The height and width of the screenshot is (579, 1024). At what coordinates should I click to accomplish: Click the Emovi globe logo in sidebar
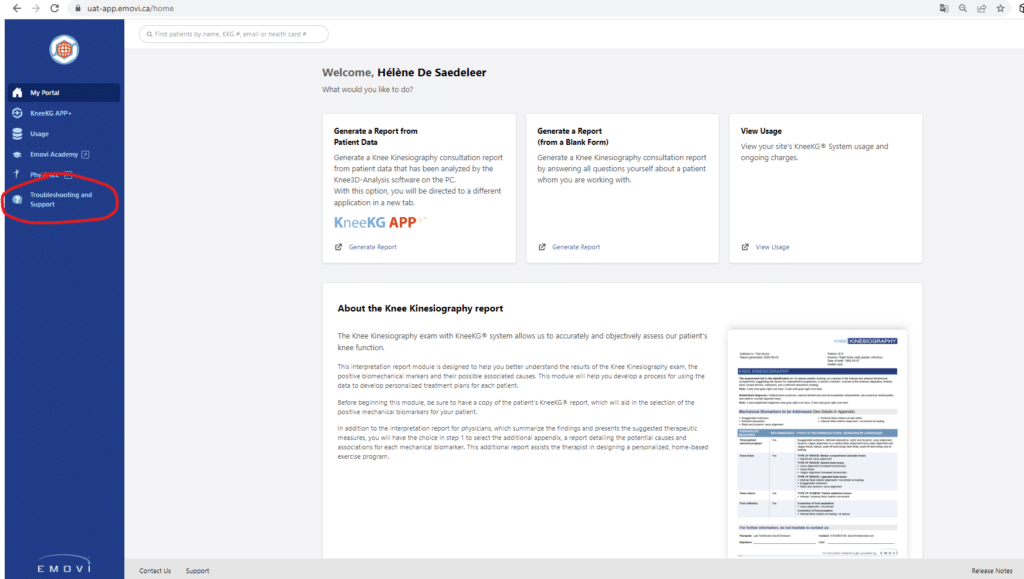(x=64, y=50)
